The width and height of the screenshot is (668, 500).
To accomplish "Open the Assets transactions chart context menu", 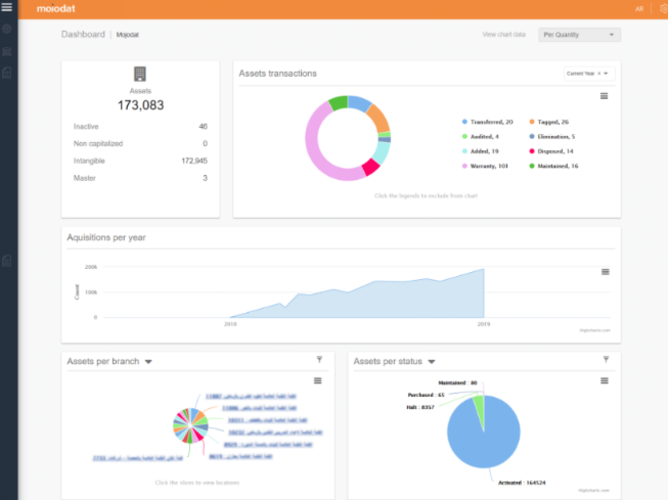I will point(604,96).
